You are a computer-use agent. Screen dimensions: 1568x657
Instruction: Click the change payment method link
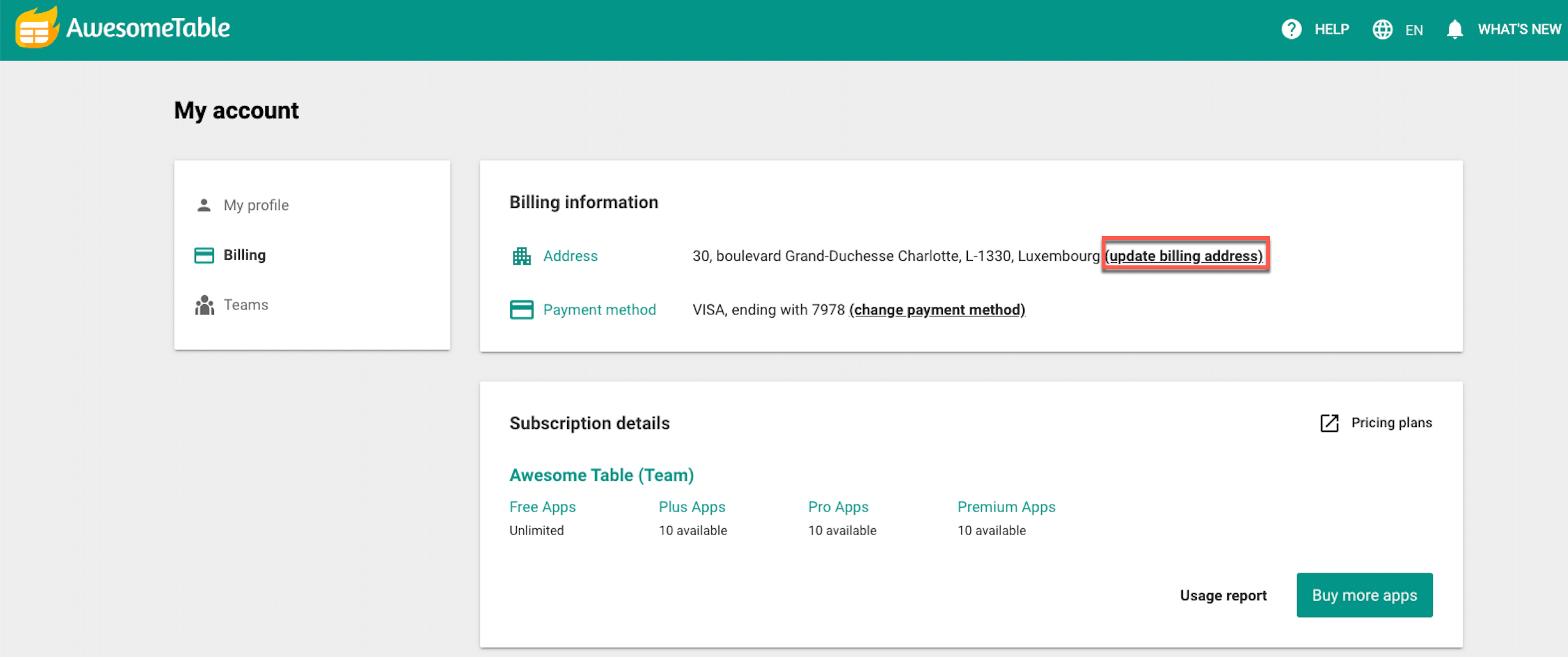(937, 309)
